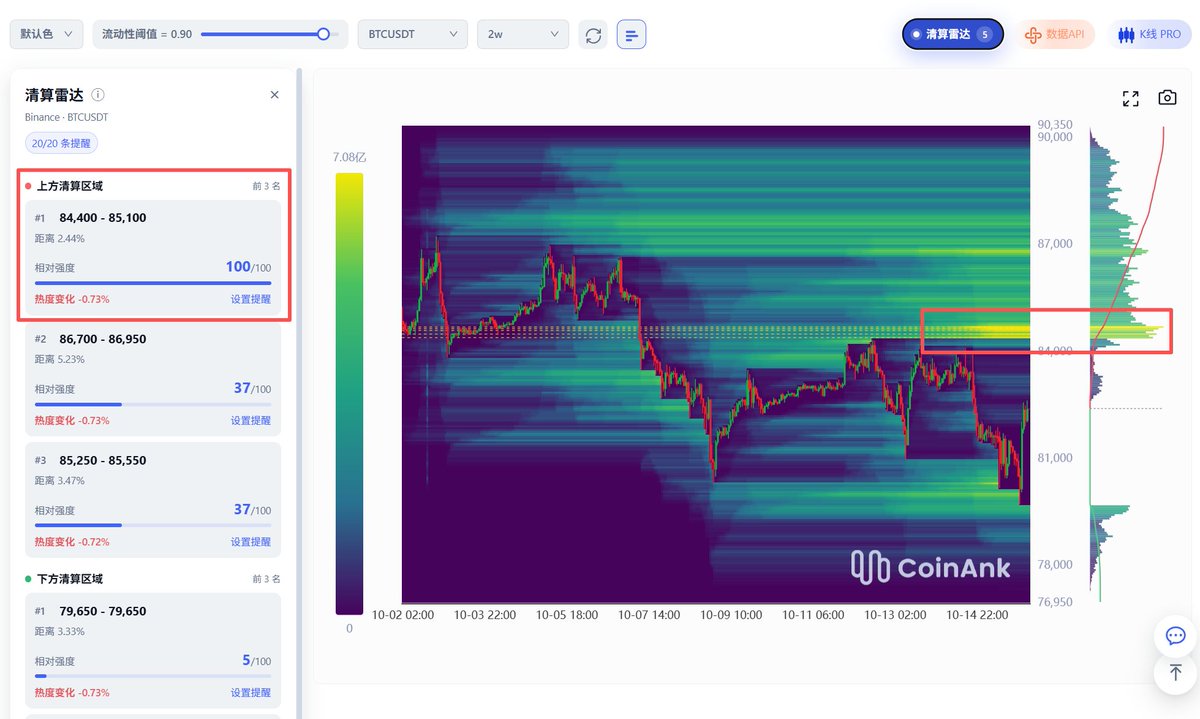
Task: Open the 默认色 color scheme dropdown
Action: click(x=47, y=34)
